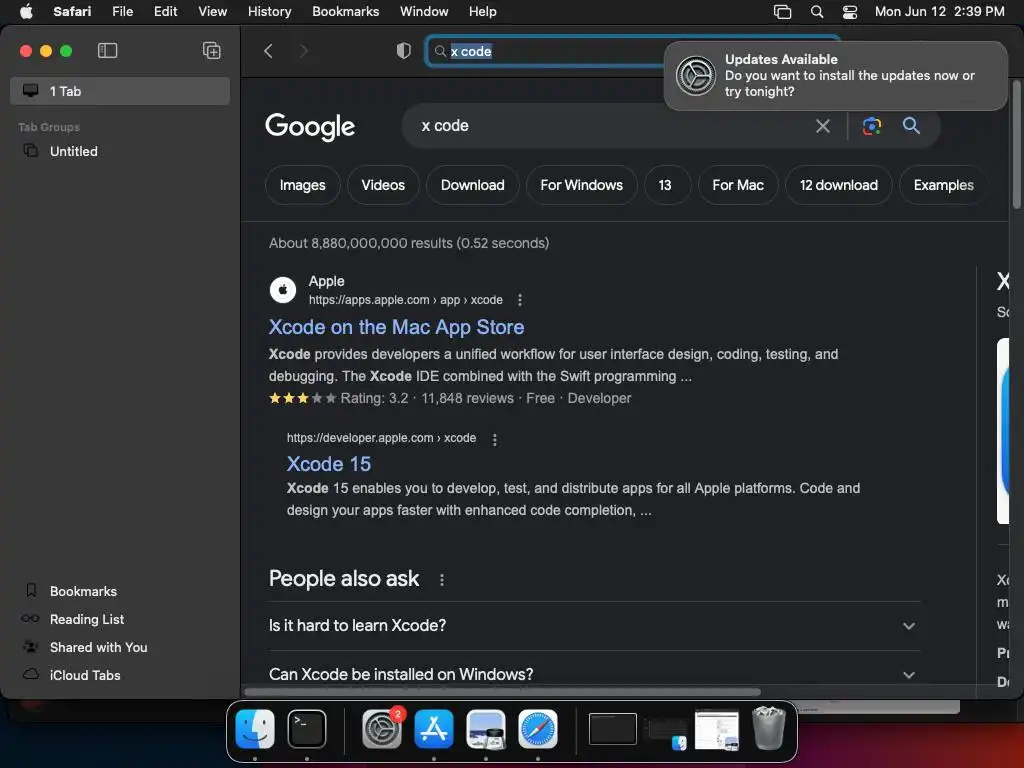Open new tab group icon
The width and height of the screenshot is (1024, 768).
click(212, 50)
